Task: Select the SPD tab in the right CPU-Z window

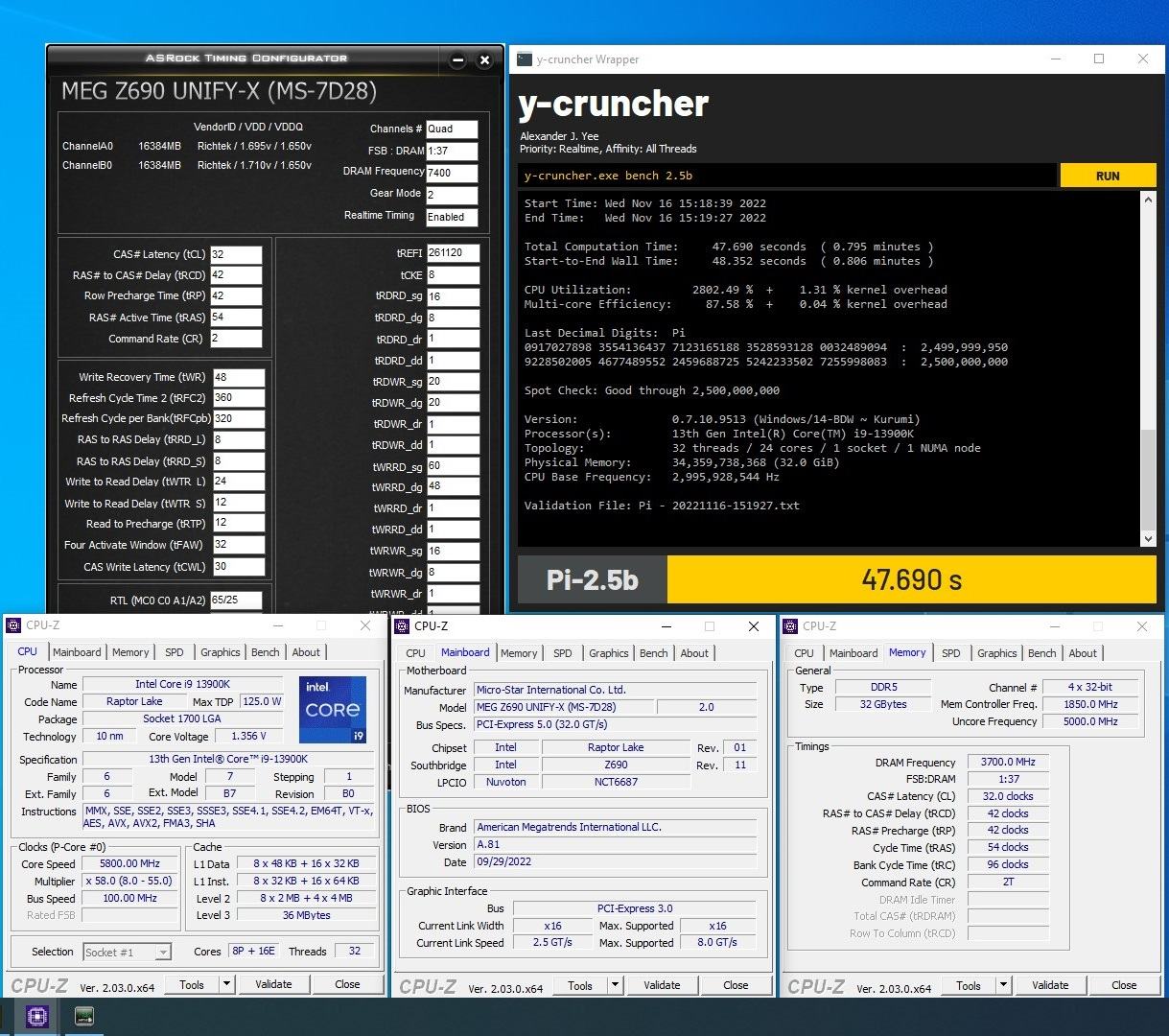Action: (951, 653)
